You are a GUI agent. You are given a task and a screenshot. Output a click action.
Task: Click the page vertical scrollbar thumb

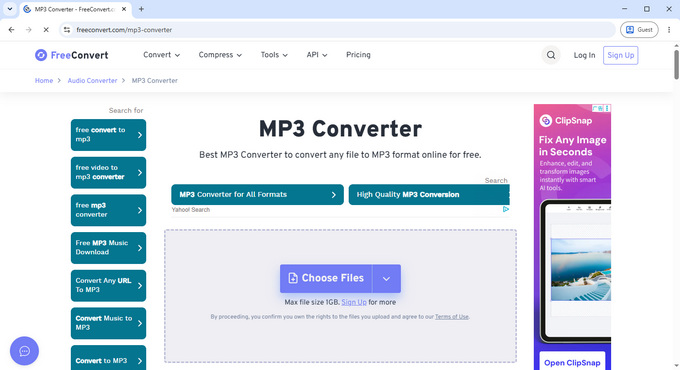pyautogui.click(x=676, y=64)
